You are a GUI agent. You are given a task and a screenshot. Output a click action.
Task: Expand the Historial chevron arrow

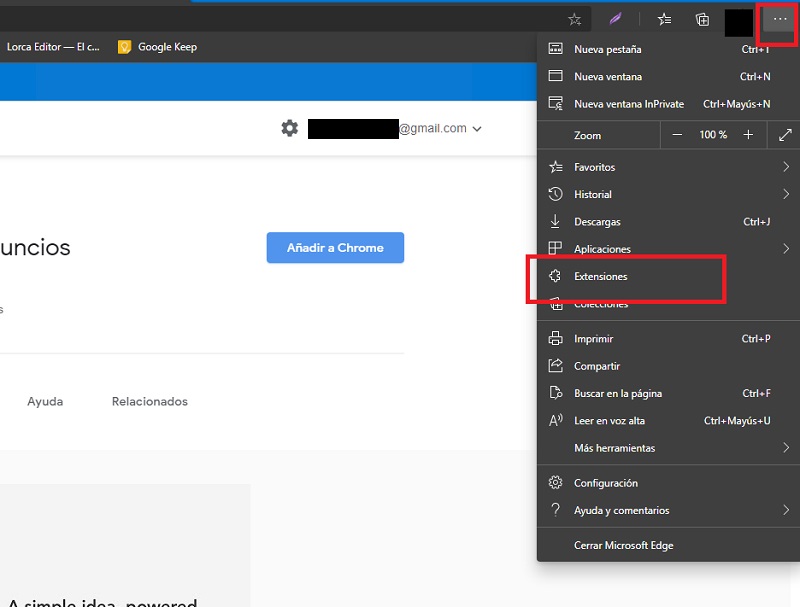(786, 194)
